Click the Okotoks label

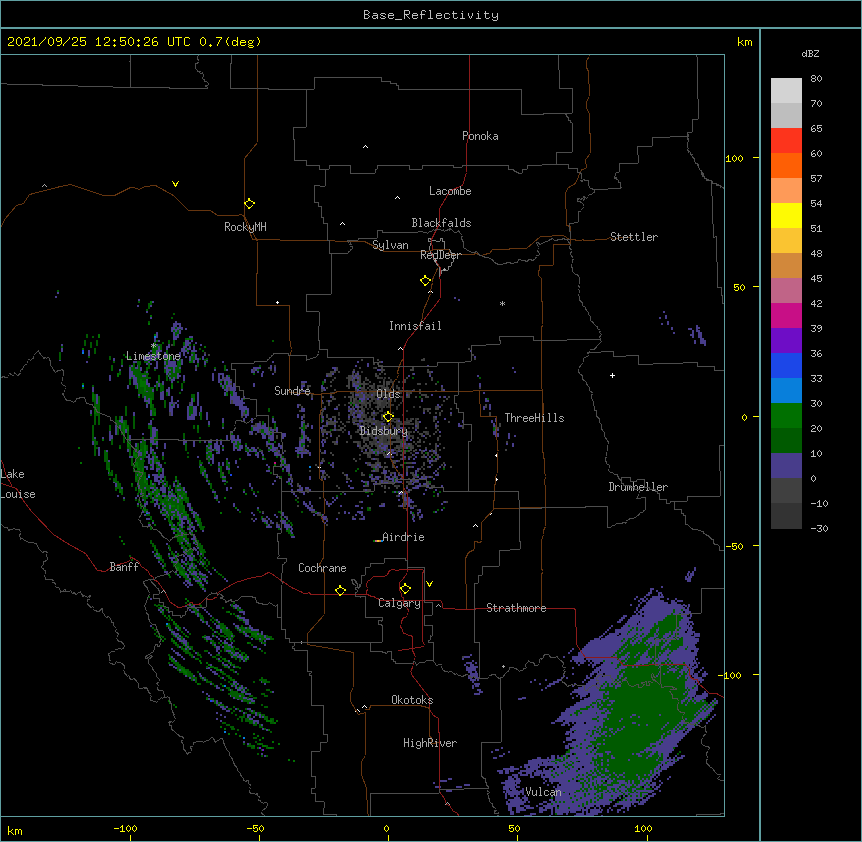tap(412, 700)
